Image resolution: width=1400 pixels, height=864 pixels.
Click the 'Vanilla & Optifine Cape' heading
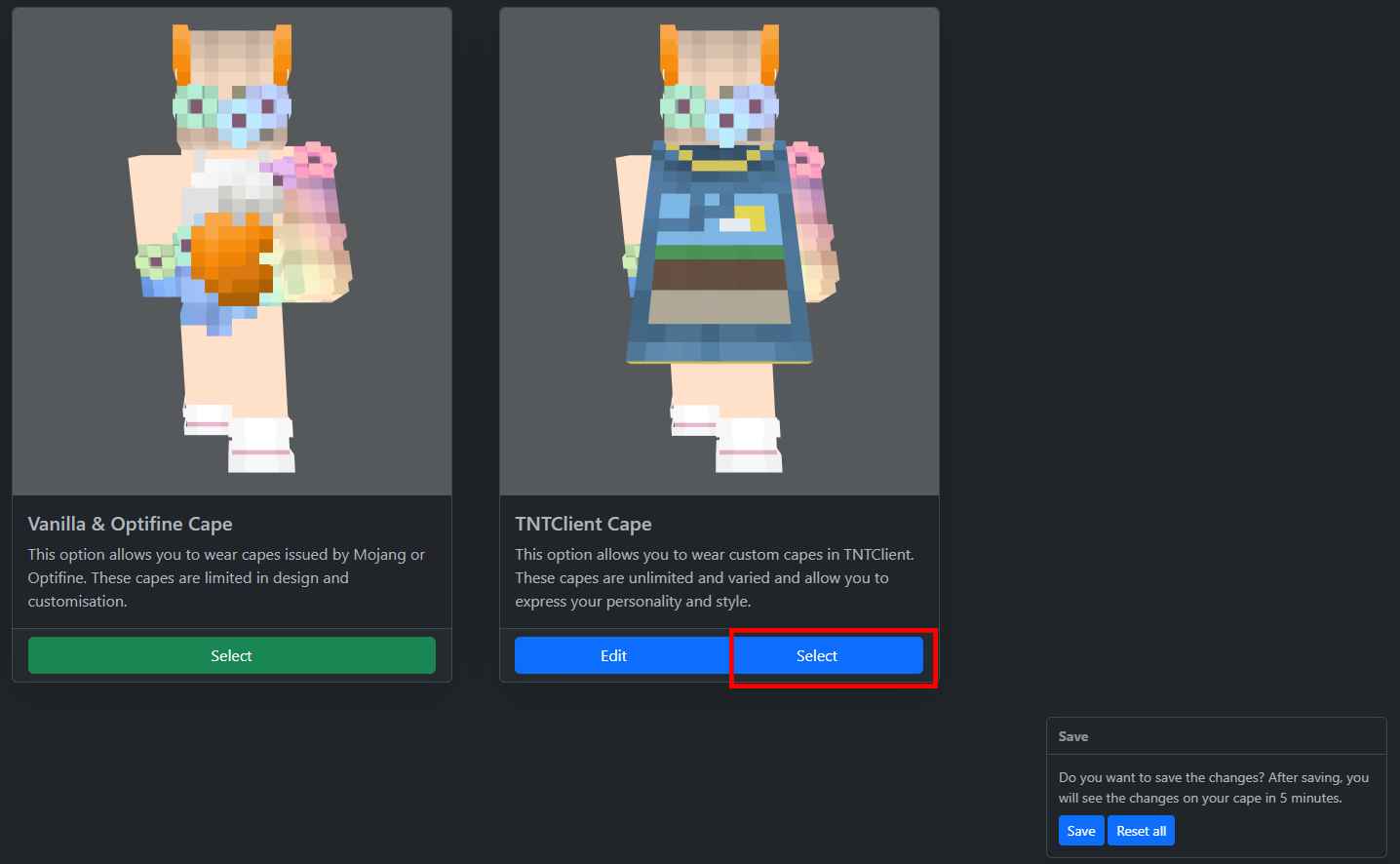tap(130, 524)
